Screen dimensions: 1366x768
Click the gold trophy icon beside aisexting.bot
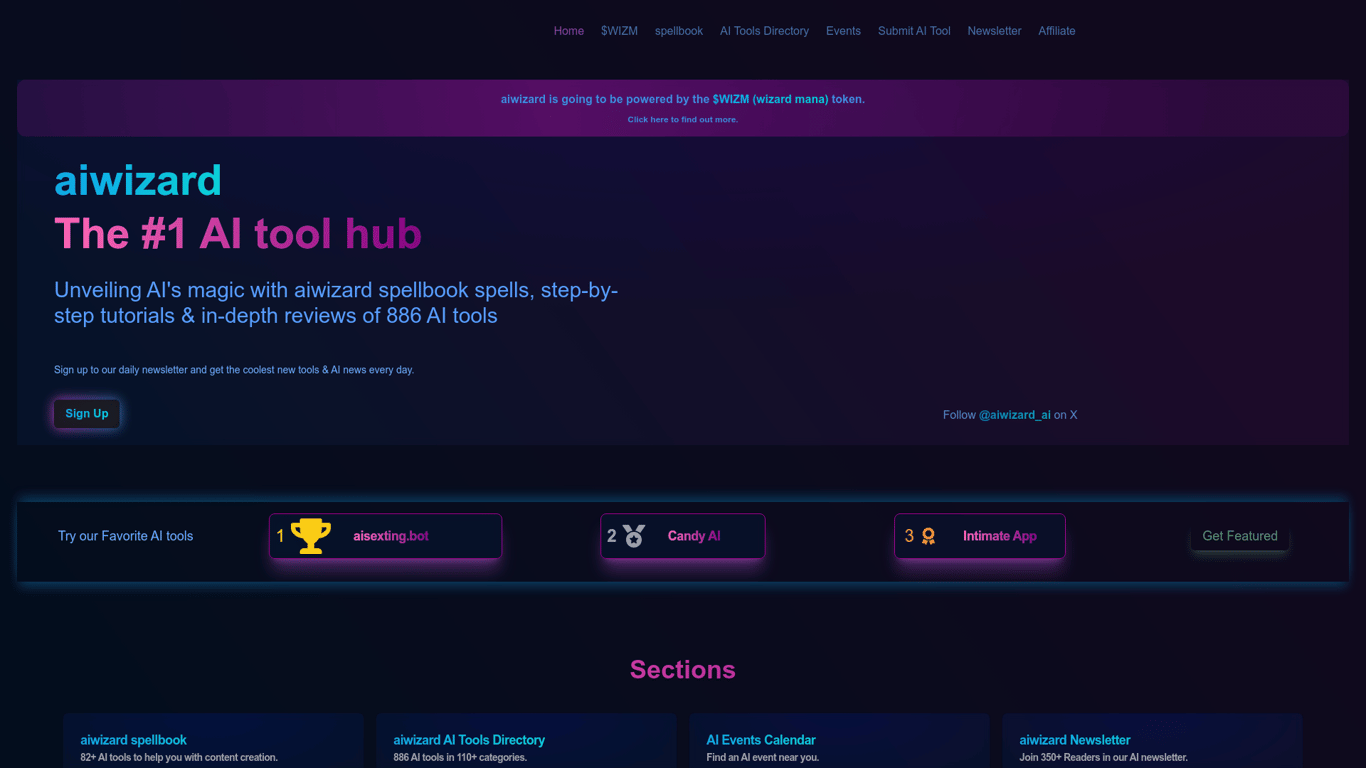[311, 536]
